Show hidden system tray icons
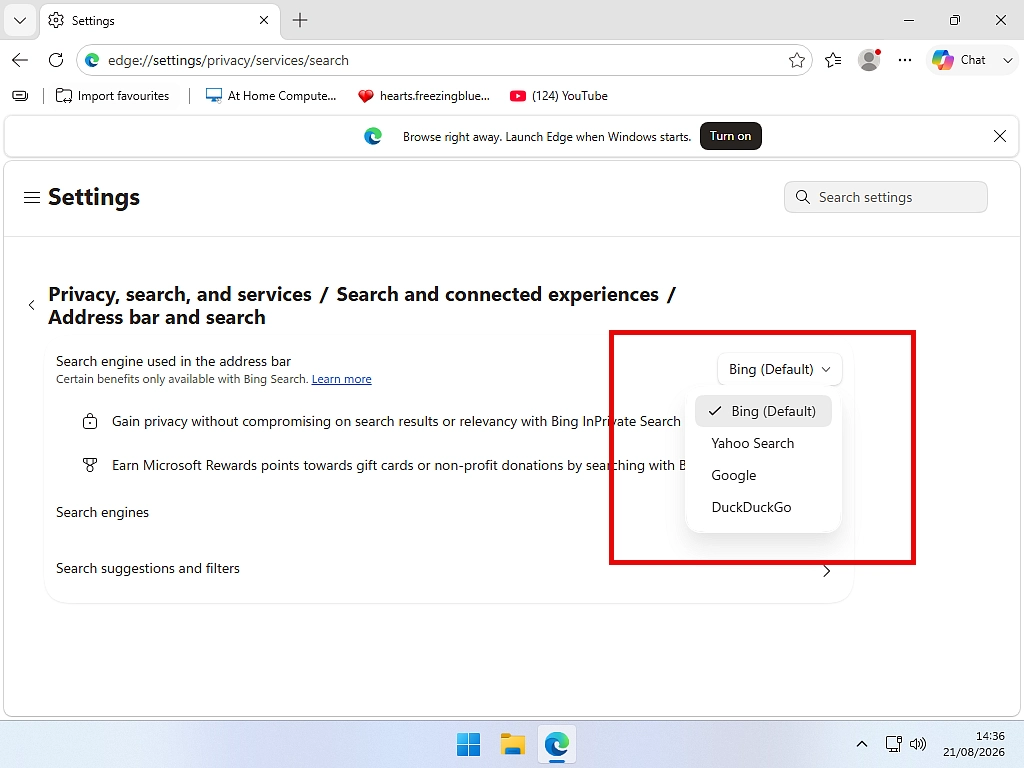This screenshot has height=768, width=1024. (862, 744)
